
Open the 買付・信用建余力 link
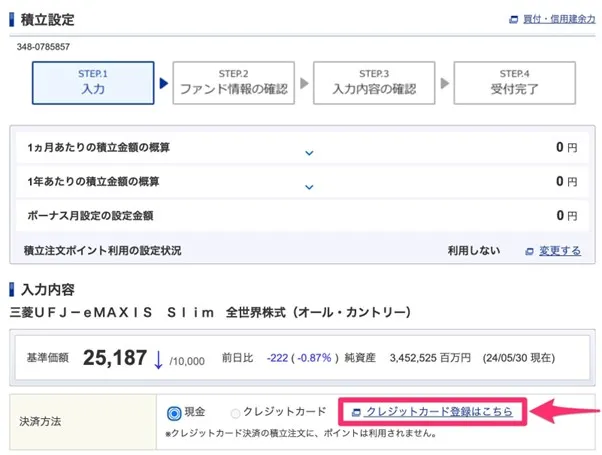click(559, 19)
